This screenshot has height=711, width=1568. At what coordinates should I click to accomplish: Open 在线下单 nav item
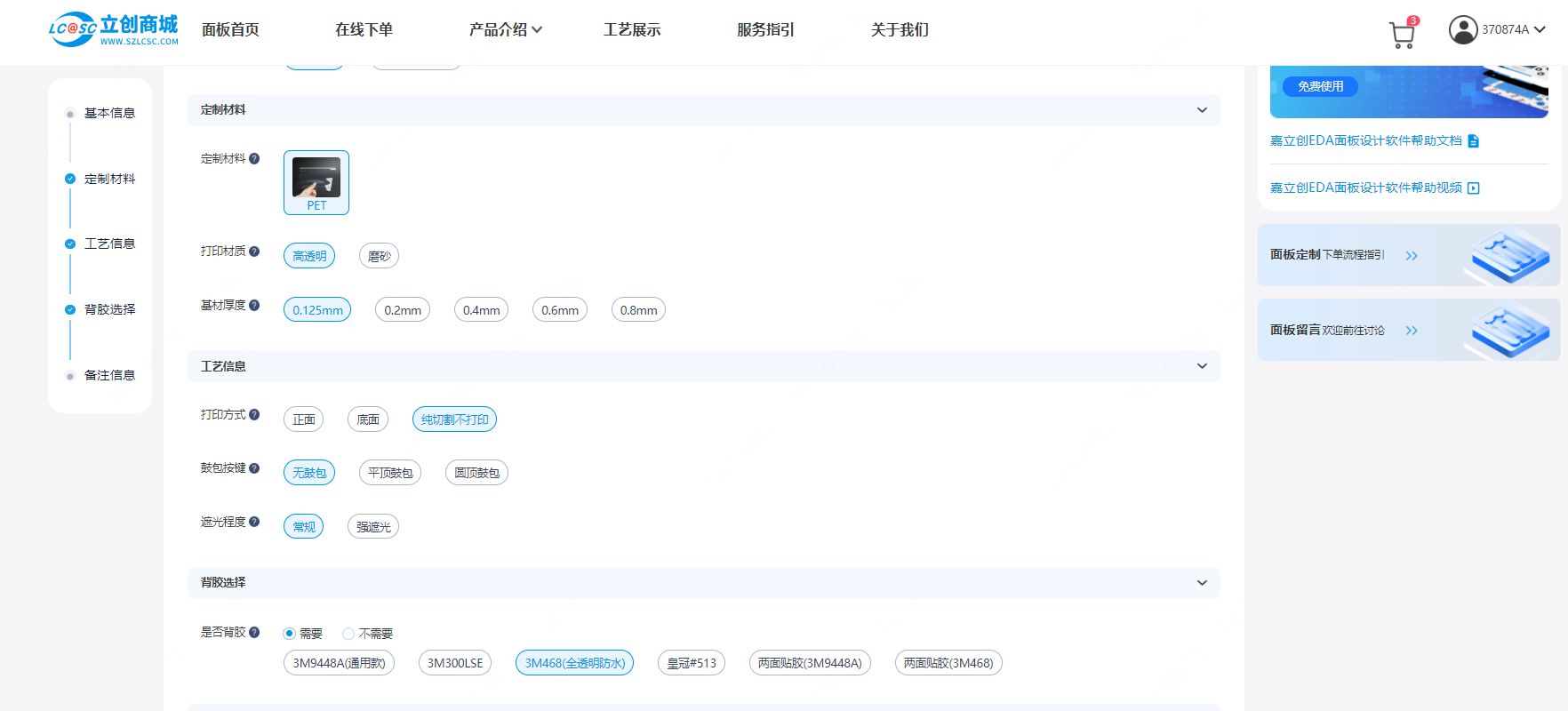click(364, 29)
